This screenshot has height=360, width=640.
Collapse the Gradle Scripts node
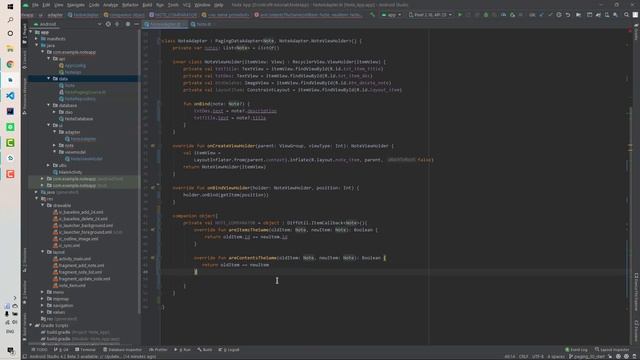[31, 325]
